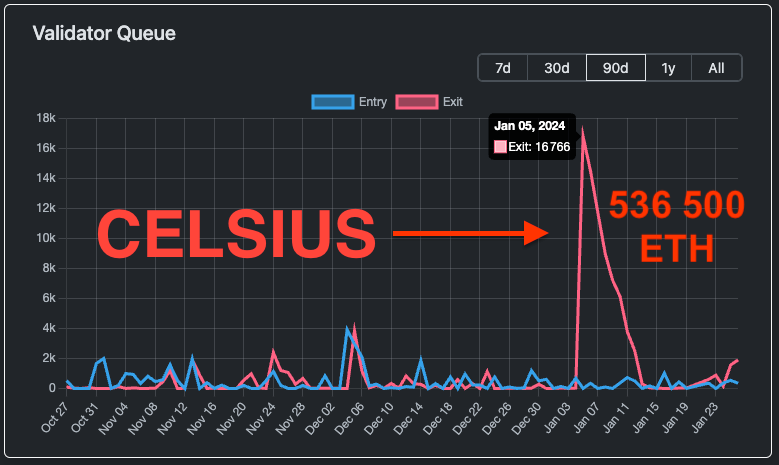This screenshot has height=465, width=779.
Task: Click the Entry legend label
Action: pos(373,102)
